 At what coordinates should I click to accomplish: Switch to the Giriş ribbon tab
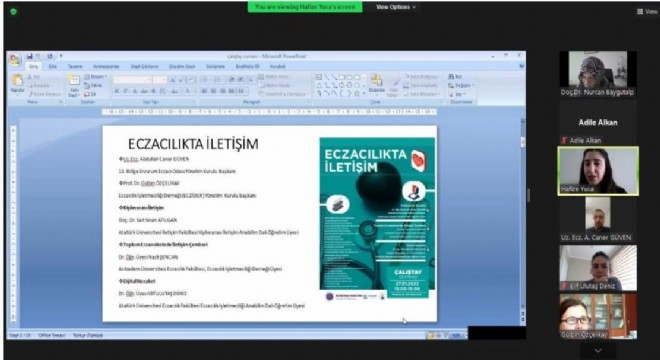tap(33, 67)
